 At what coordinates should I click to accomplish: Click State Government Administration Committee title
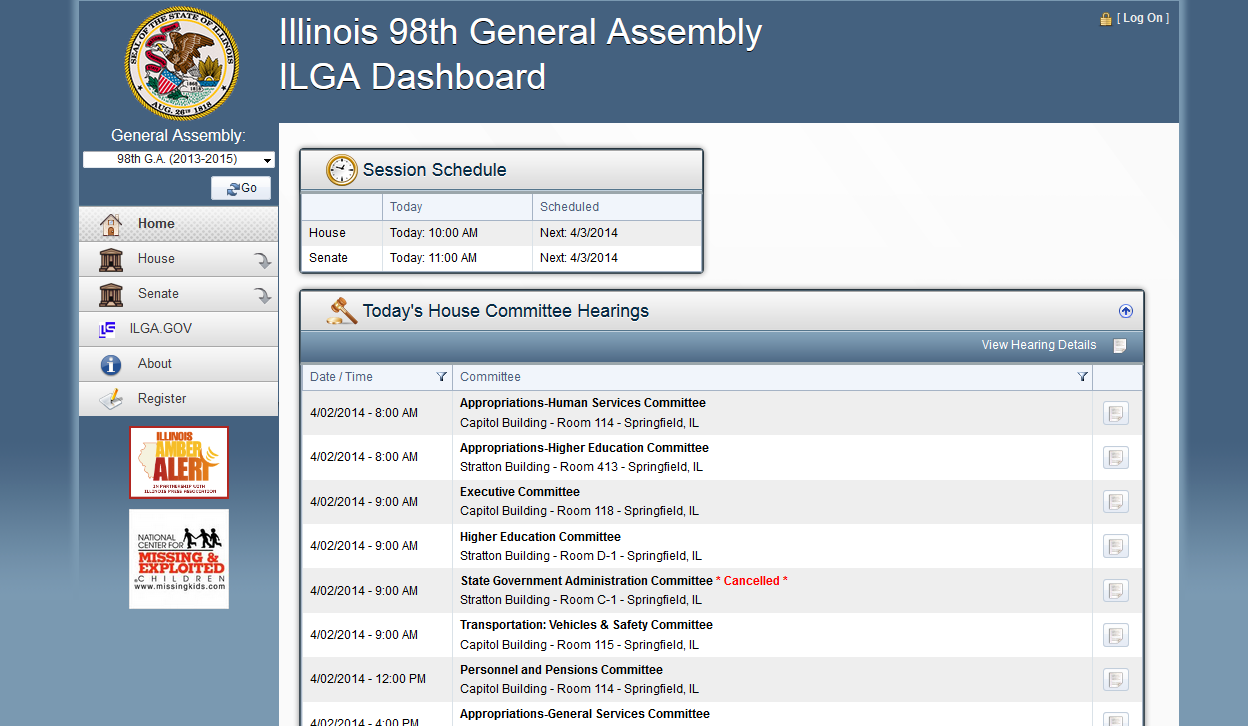coord(587,581)
